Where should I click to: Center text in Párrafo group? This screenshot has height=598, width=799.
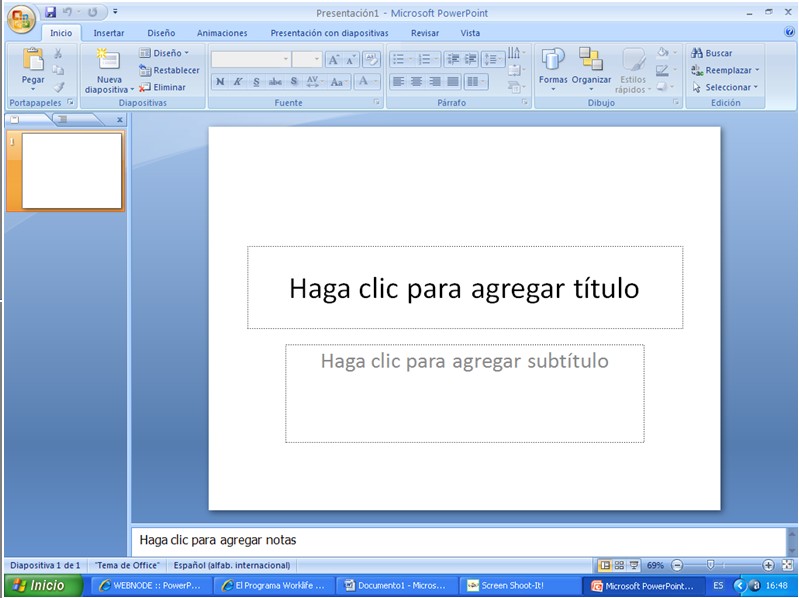coord(416,81)
